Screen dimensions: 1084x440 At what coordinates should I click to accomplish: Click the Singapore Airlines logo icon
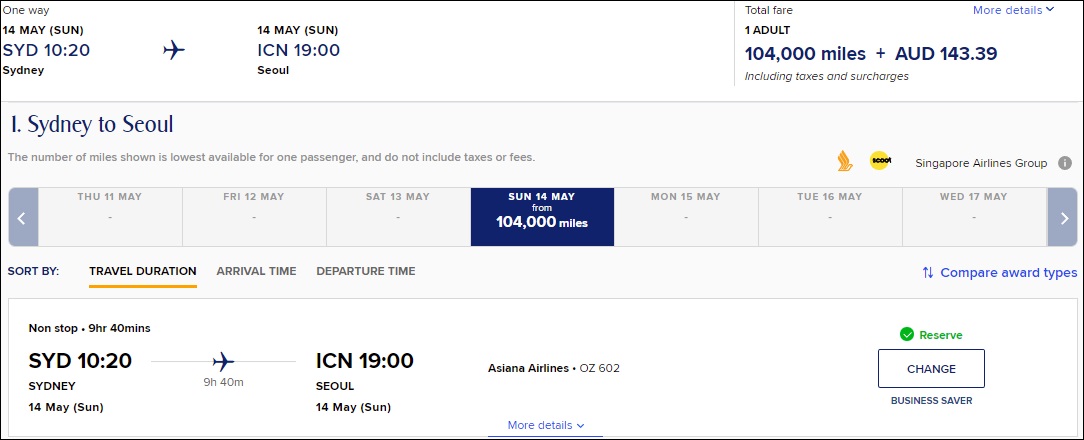point(844,161)
